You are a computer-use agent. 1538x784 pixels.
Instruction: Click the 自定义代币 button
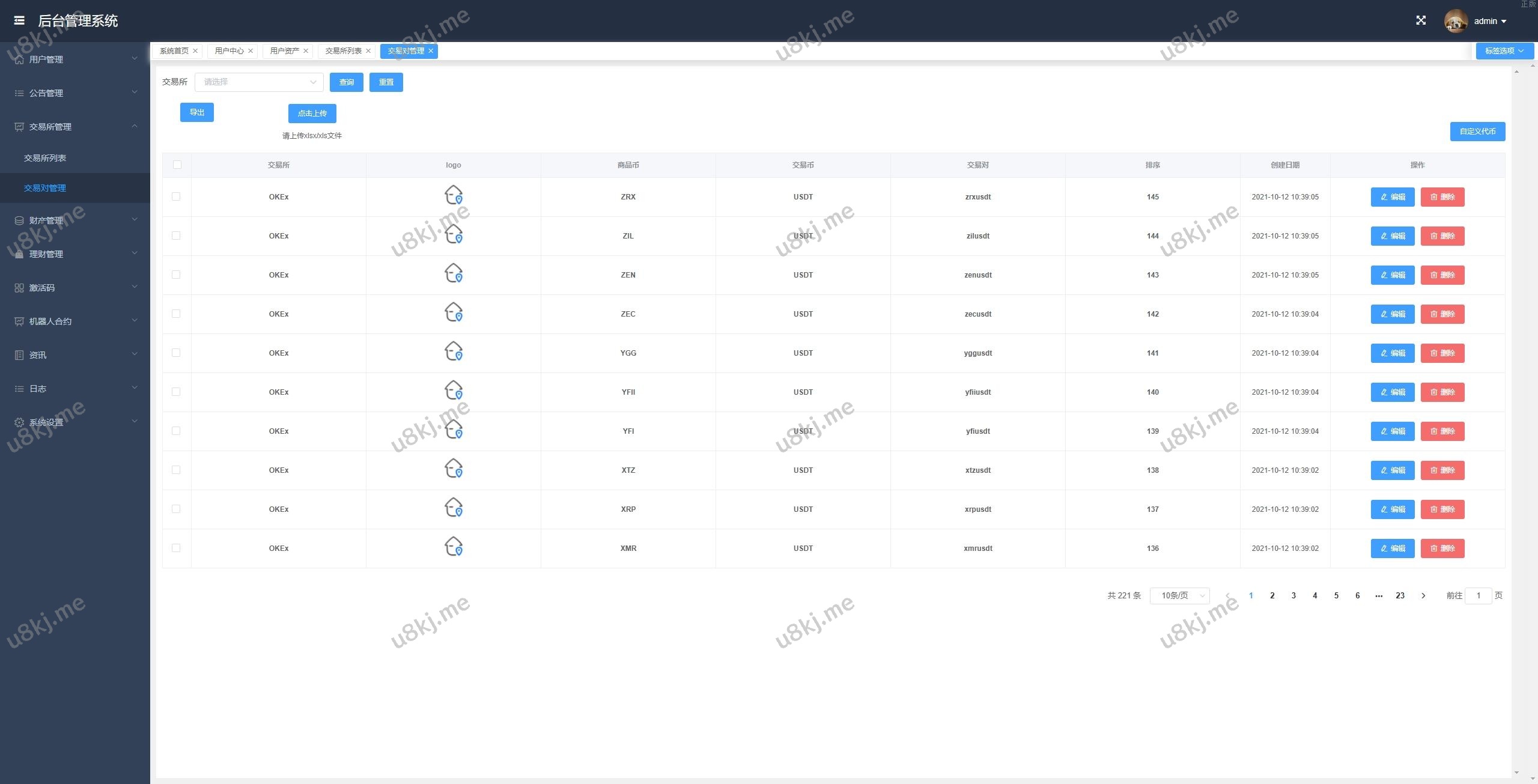tap(1477, 132)
